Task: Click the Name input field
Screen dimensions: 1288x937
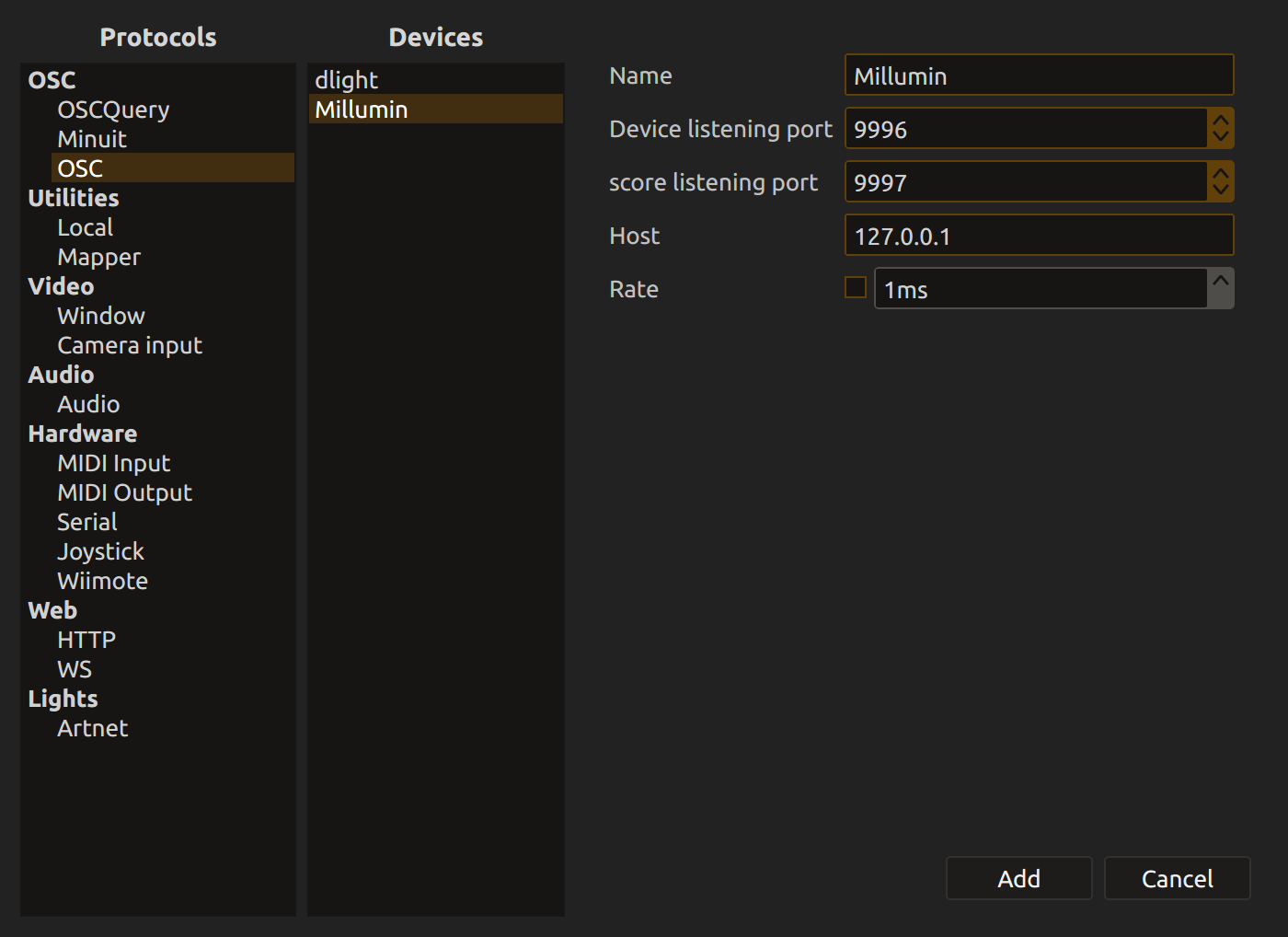Action: pyautogui.click(x=1039, y=75)
